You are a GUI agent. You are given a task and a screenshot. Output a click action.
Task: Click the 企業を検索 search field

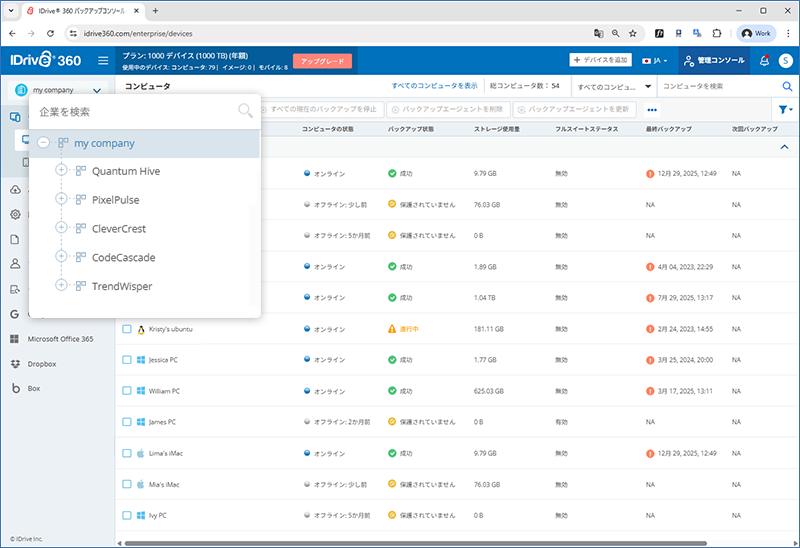pos(130,111)
